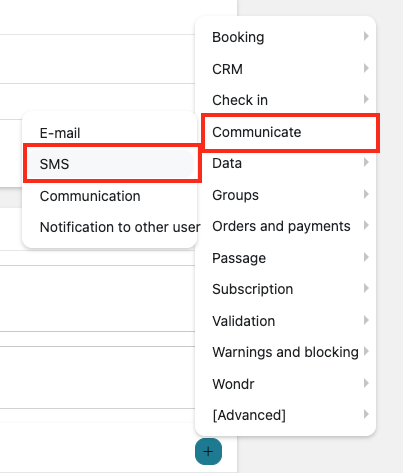Click the Wondr submenu arrow
This screenshot has height=473, width=403.
(366, 383)
